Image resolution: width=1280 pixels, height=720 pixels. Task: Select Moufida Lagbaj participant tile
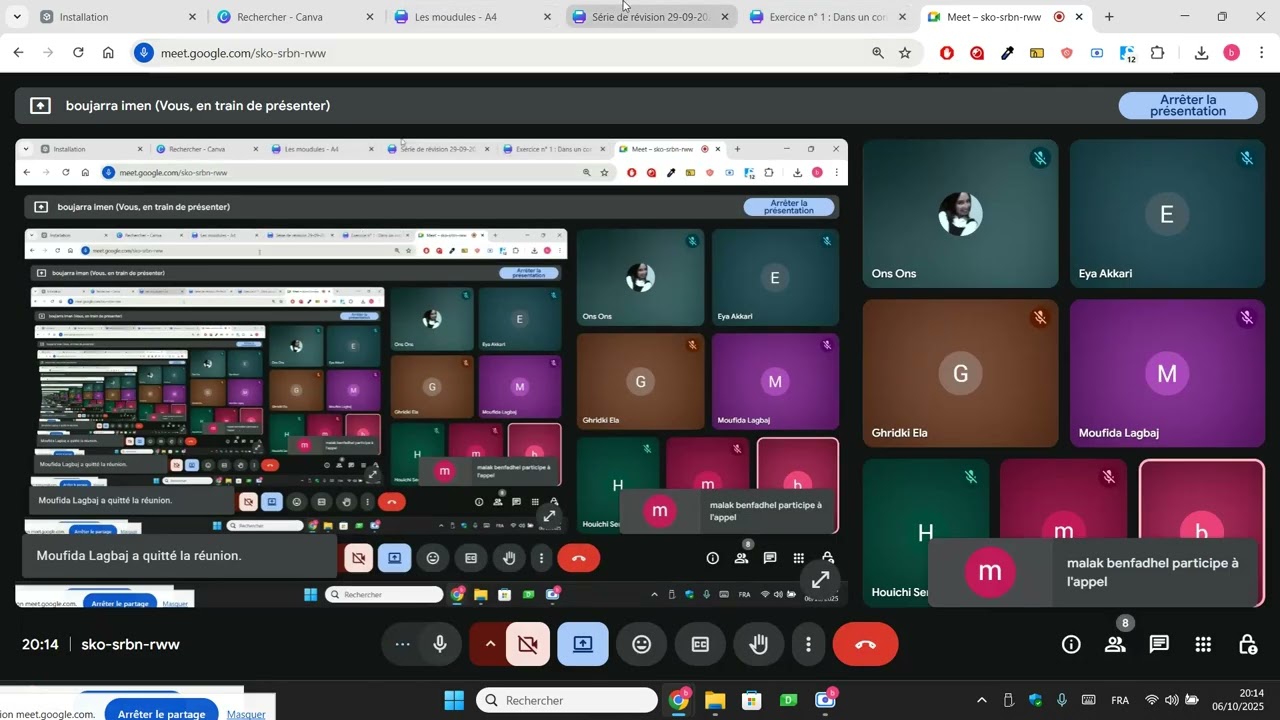point(1167,373)
